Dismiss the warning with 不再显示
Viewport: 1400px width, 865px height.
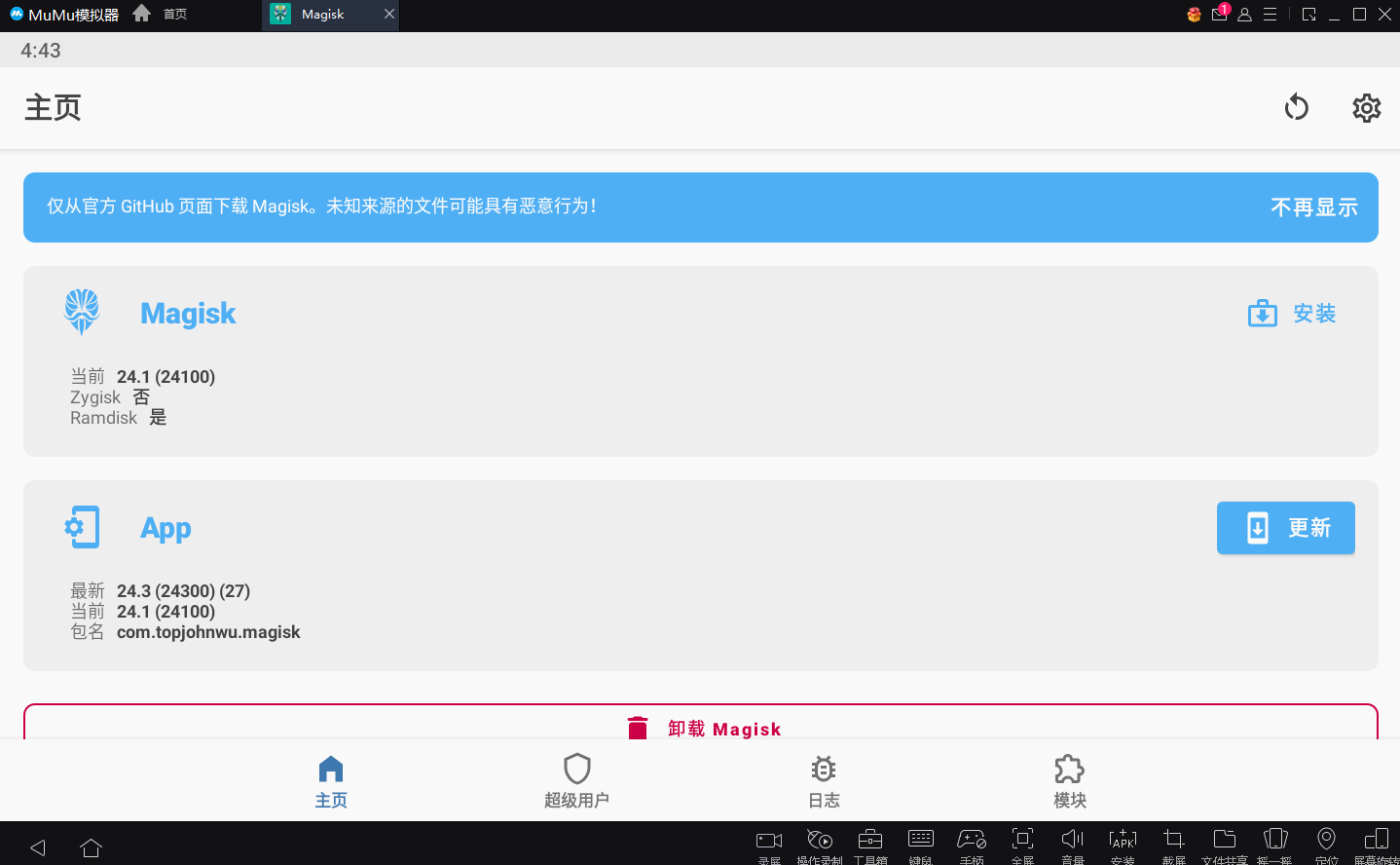[1314, 207]
